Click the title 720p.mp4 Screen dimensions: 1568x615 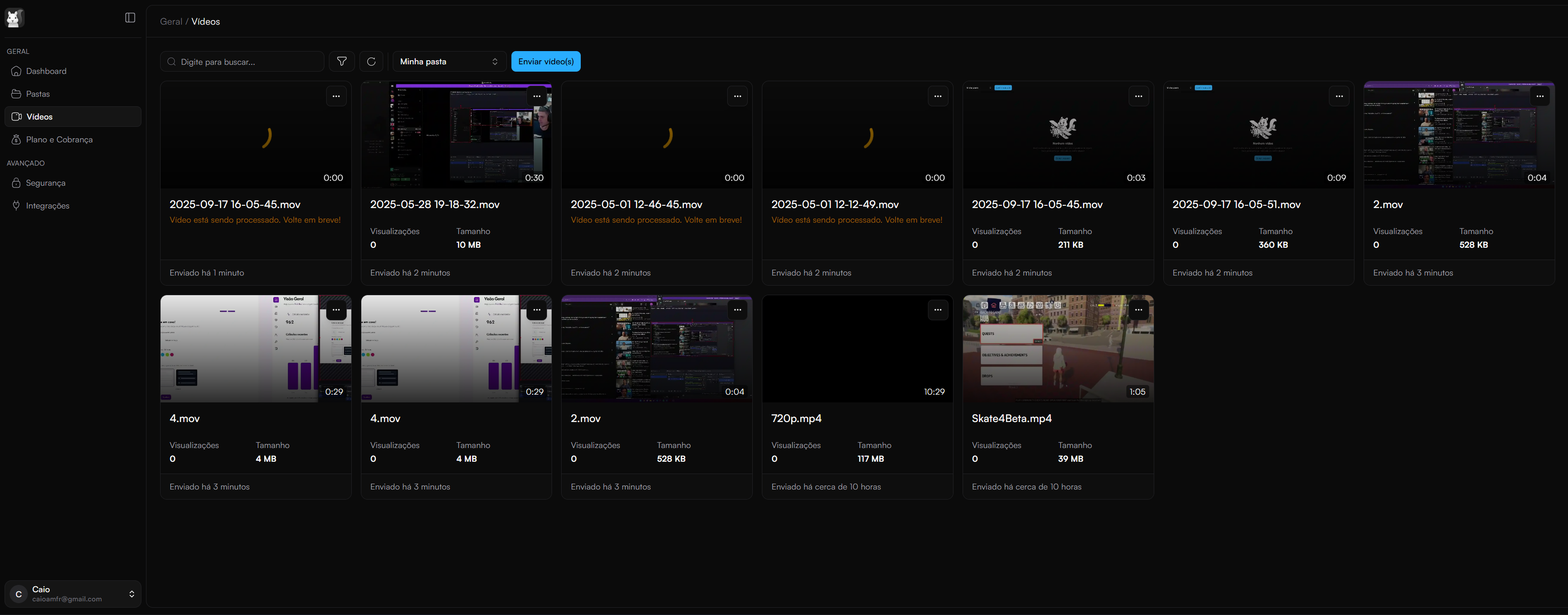[x=796, y=418]
